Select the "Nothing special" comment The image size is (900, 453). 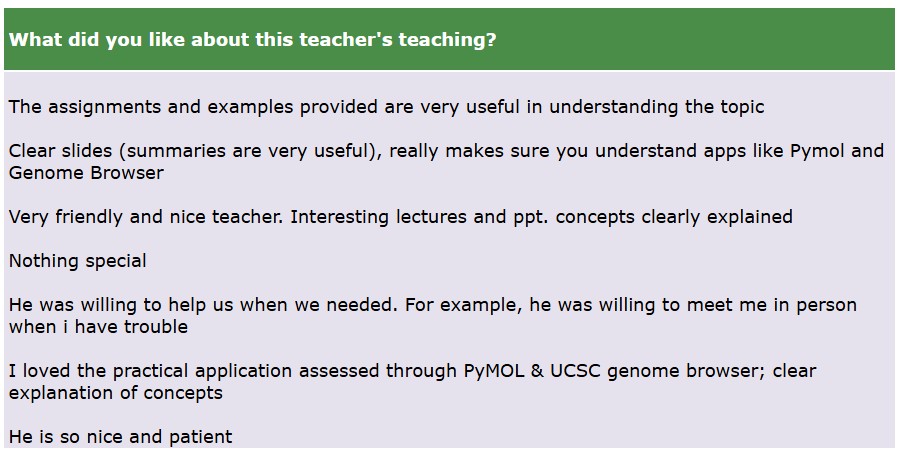point(78,261)
